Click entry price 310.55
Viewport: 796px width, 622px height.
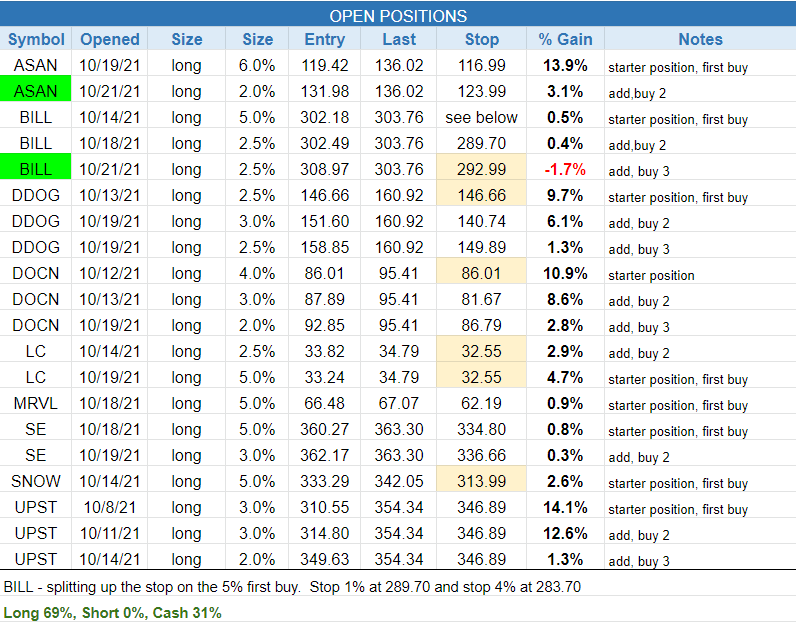(x=324, y=507)
